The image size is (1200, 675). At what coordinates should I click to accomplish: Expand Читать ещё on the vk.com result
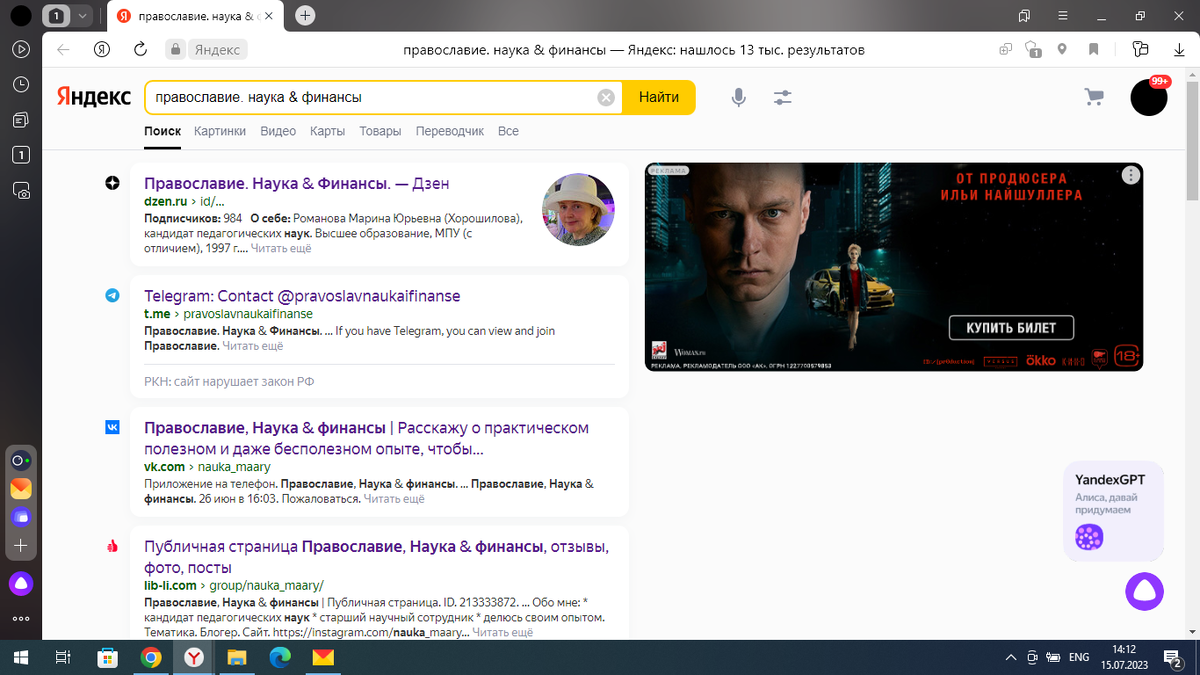coord(394,499)
